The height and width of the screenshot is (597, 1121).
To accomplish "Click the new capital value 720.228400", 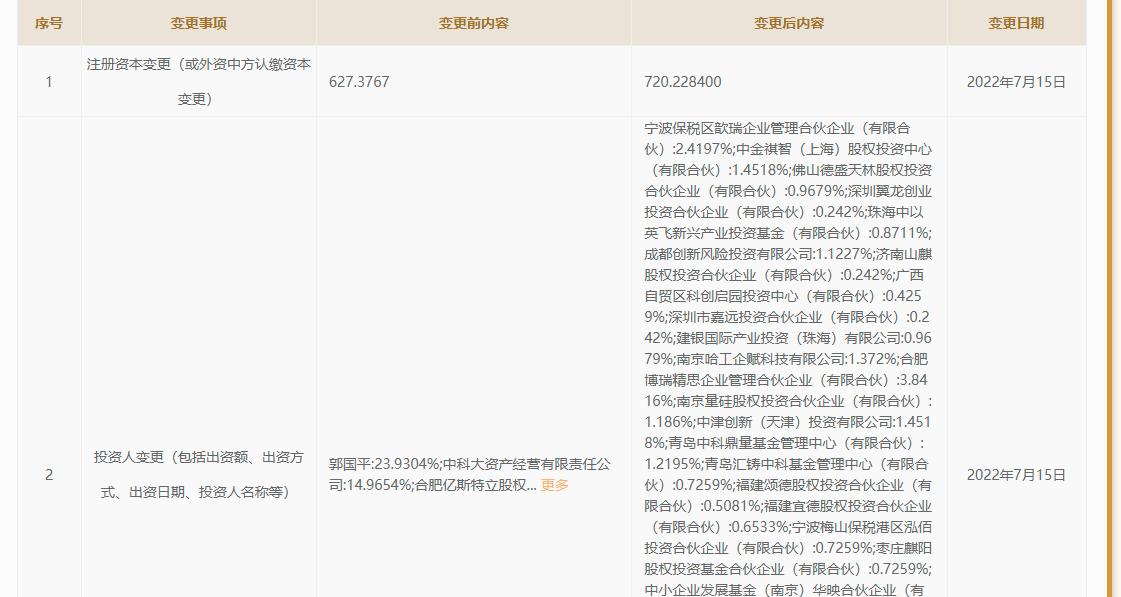I will tap(683, 82).
